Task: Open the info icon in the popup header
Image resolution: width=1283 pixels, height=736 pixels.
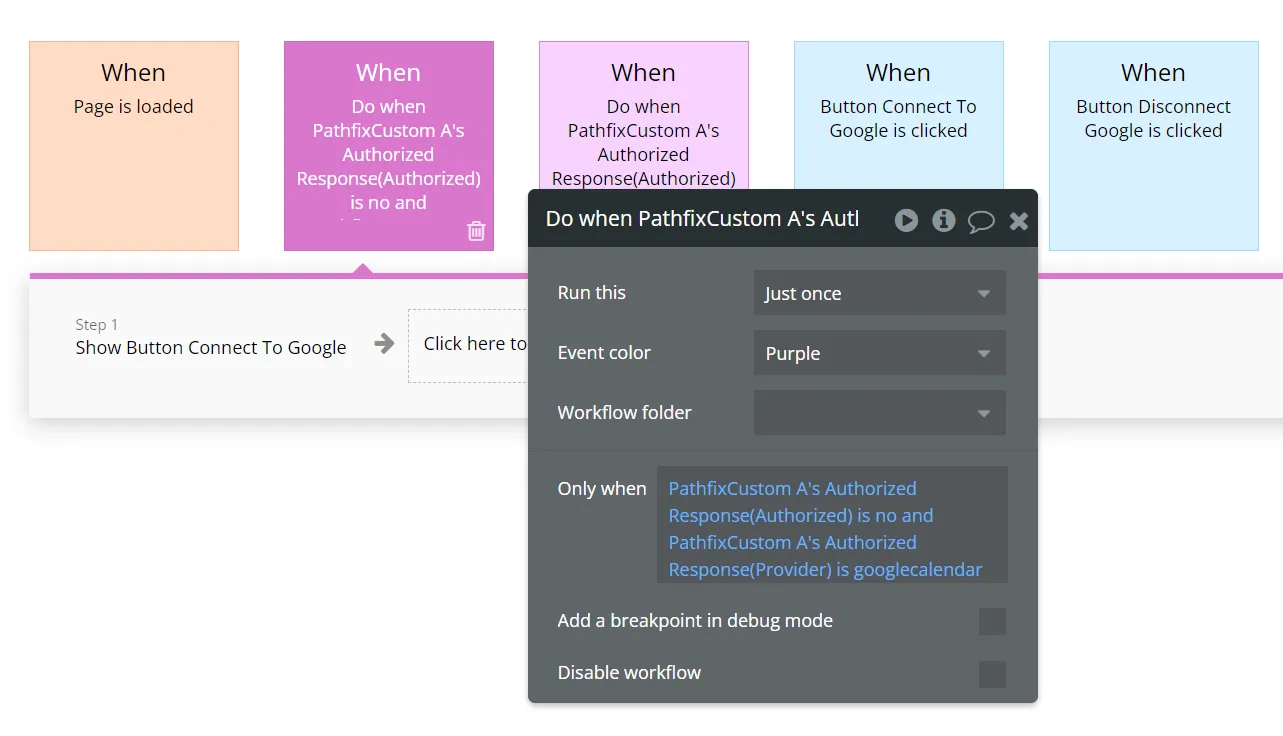Action: coord(944,220)
